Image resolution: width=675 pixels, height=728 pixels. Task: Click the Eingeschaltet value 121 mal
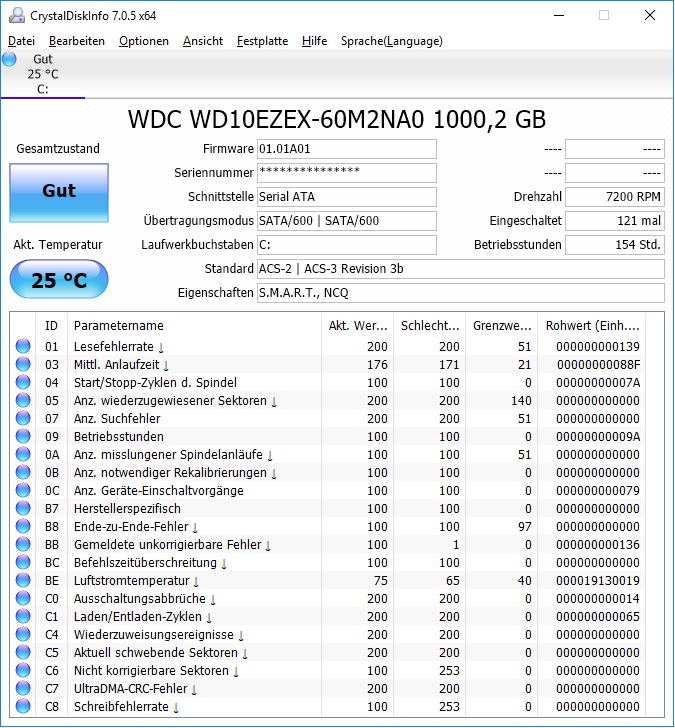point(615,221)
